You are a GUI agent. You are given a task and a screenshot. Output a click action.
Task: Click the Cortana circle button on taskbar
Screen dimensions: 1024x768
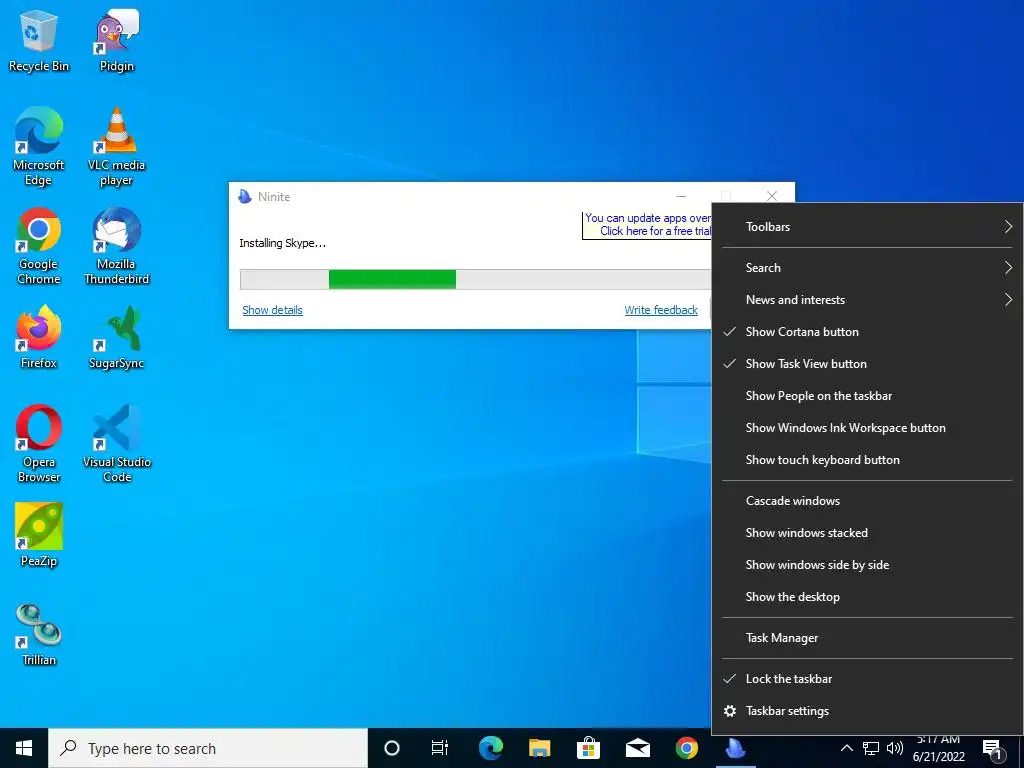tap(391, 748)
